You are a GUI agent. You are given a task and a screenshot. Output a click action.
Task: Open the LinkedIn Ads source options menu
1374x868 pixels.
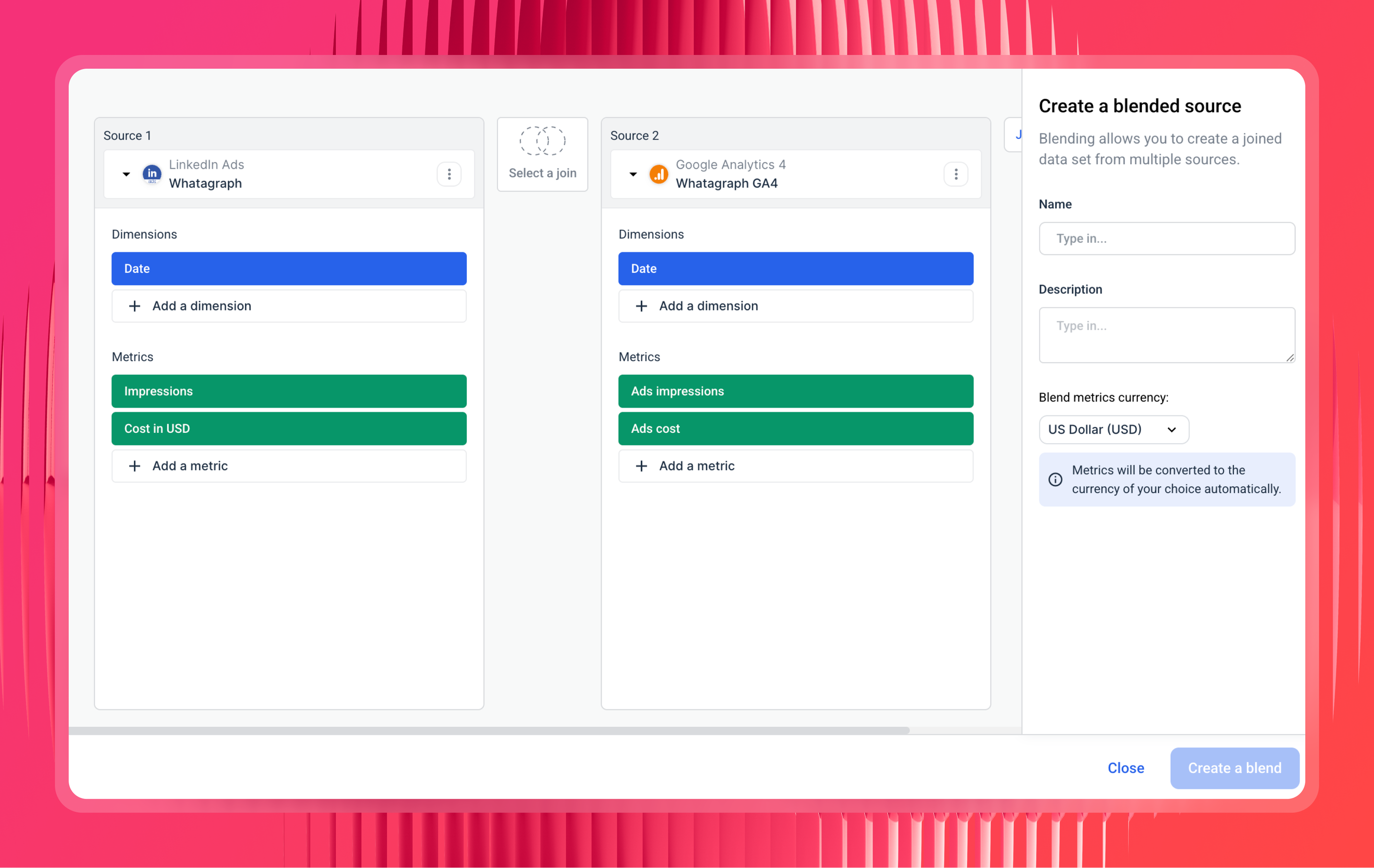coord(449,174)
